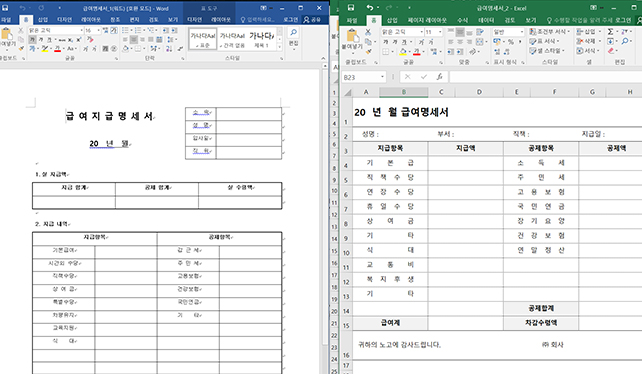Open the 검토 tab in Word
Viewport: 642px width, 374px height.
coord(154,19)
